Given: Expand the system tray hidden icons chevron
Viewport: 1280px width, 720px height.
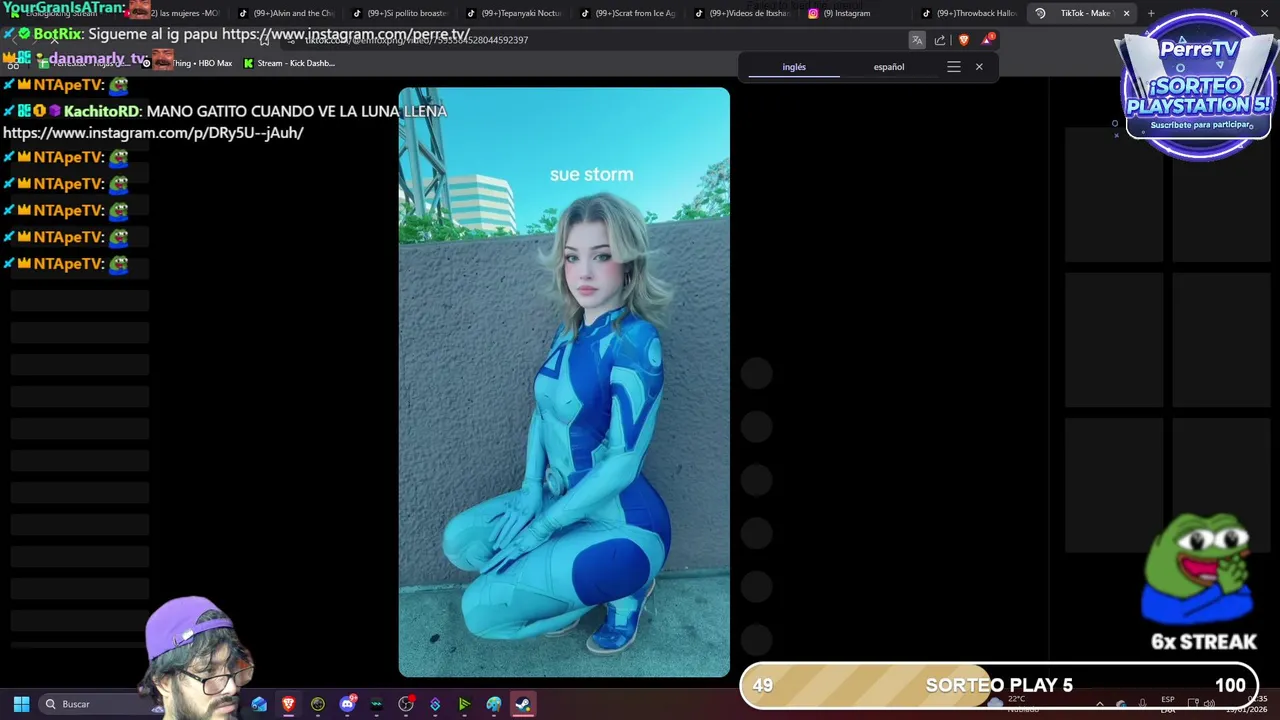Looking at the screenshot, I should tap(1100, 704).
